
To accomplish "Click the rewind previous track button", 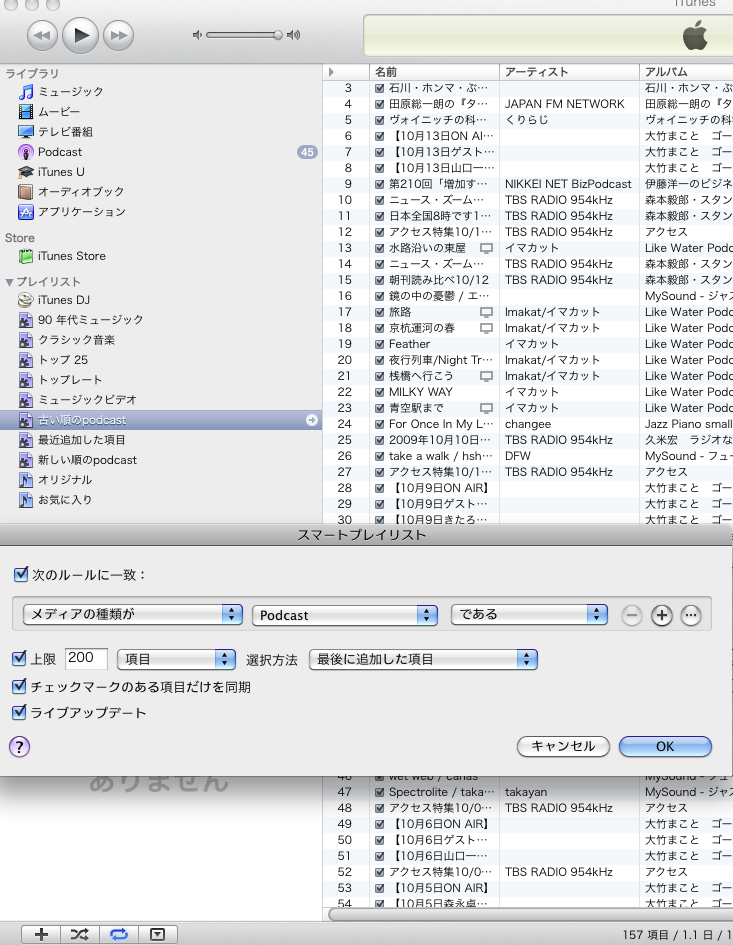I will (x=42, y=36).
